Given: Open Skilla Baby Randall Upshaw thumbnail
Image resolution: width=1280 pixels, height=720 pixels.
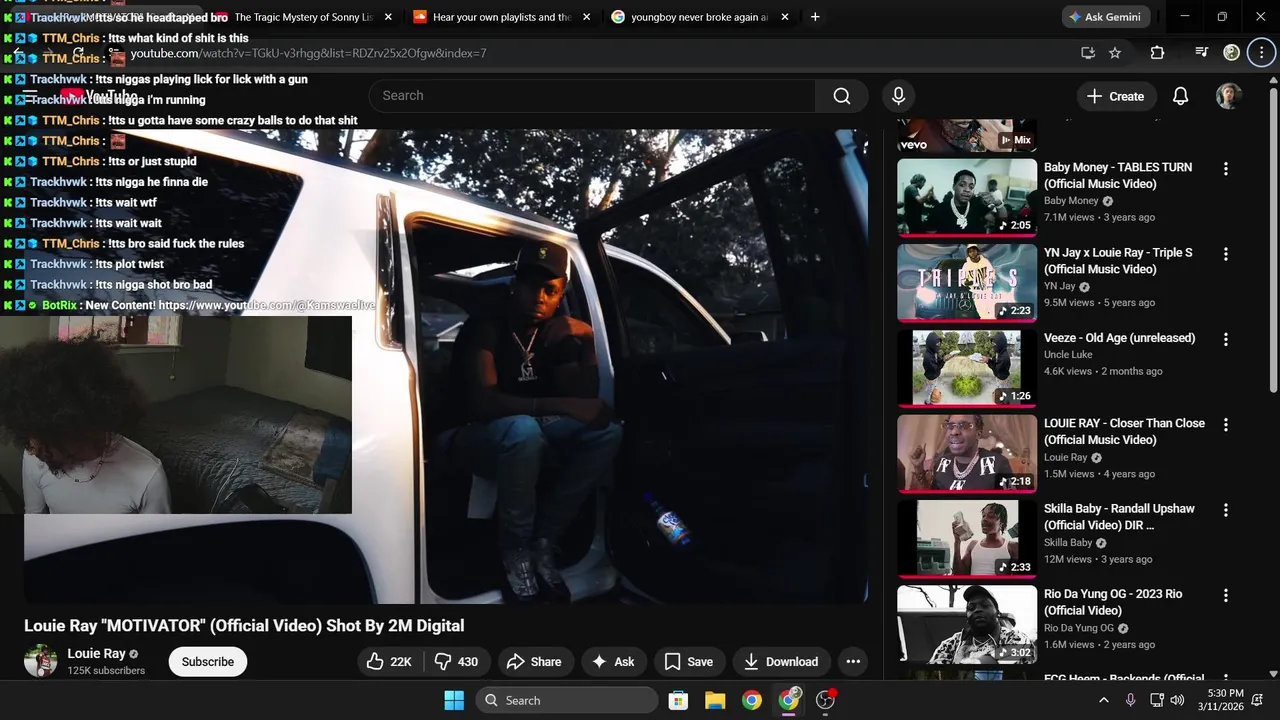Looking at the screenshot, I should (x=967, y=538).
